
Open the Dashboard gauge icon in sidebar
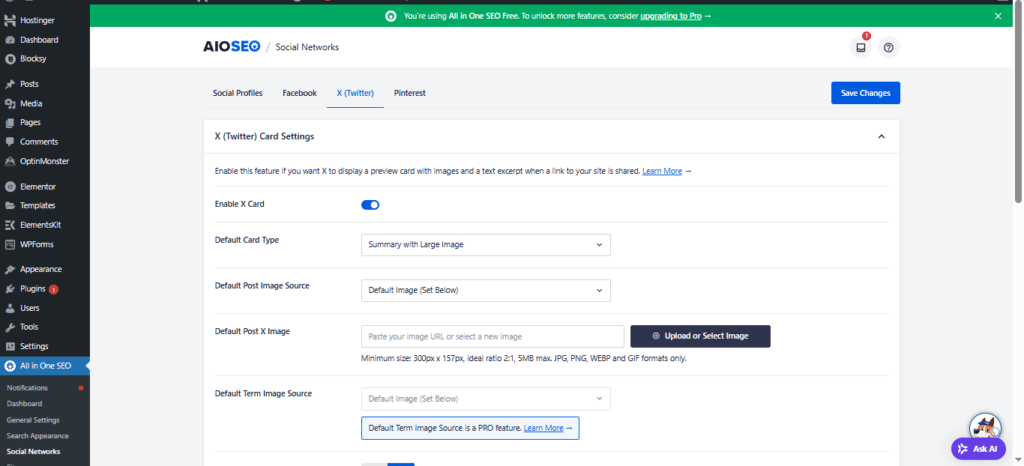(x=10, y=40)
